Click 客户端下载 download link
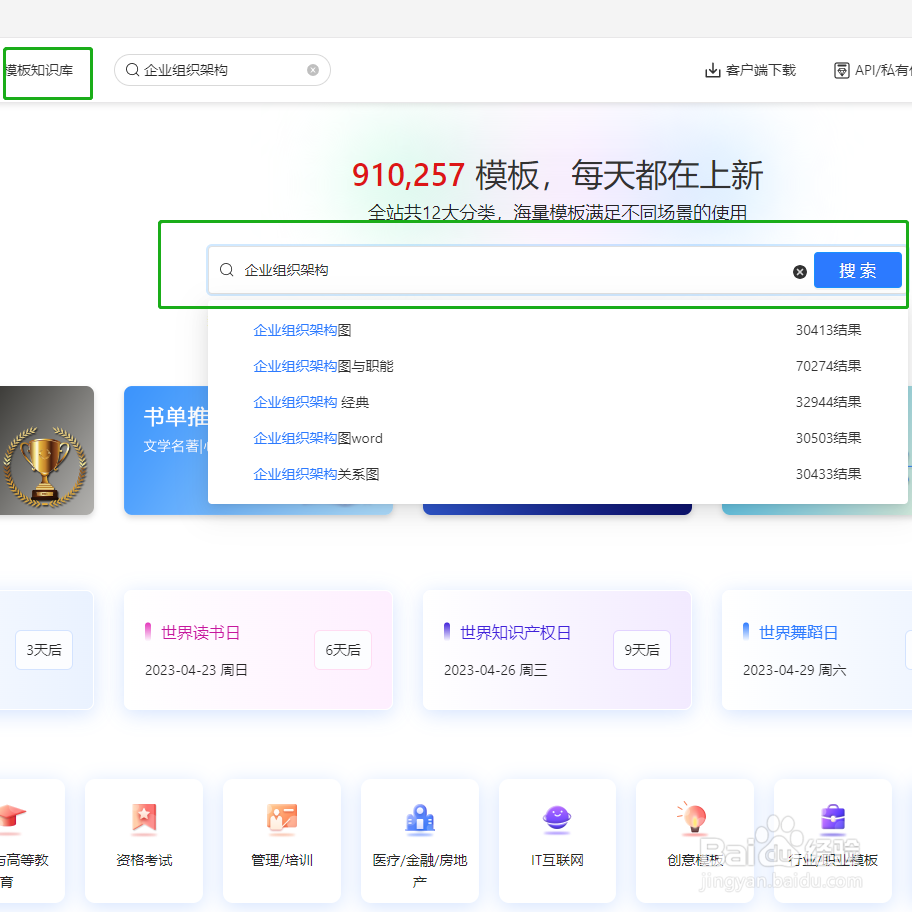Image resolution: width=912 pixels, height=912 pixels. [761, 70]
